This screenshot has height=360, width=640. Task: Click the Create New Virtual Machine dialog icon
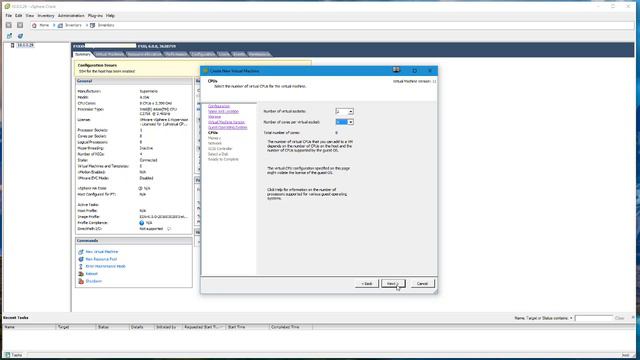(x=206, y=71)
